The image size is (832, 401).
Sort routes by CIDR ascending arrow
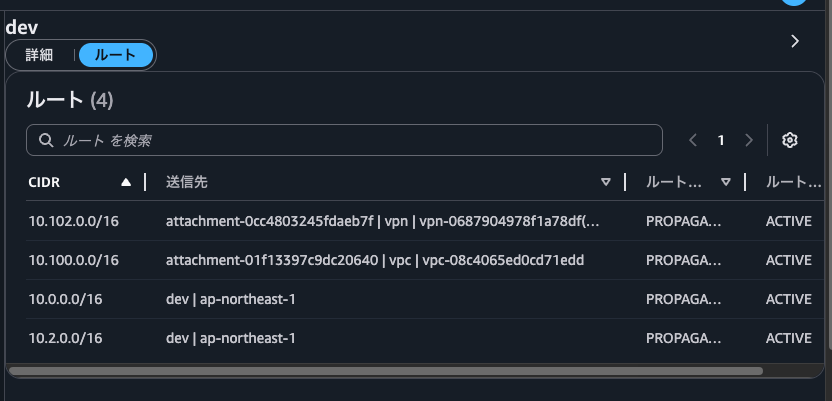tap(126, 182)
